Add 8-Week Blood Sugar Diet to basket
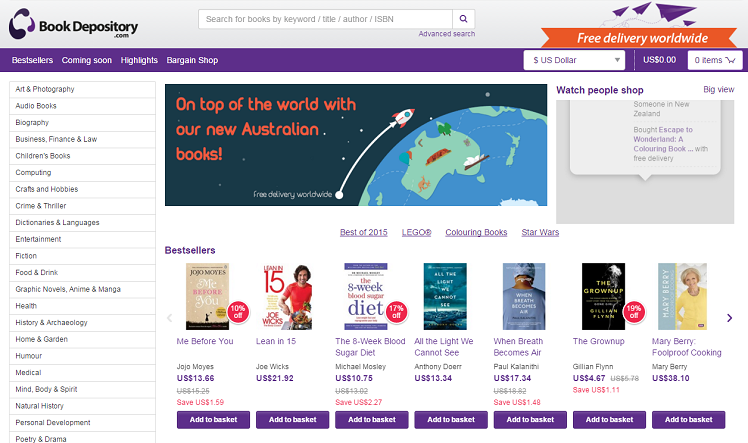This screenshot has width=748, height=443. (372, 420)
